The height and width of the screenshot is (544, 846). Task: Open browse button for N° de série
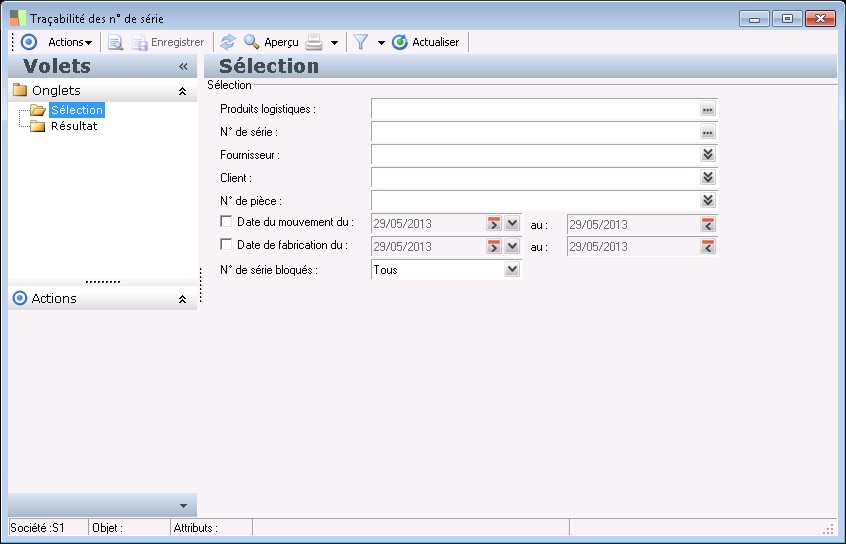[708, 132]
